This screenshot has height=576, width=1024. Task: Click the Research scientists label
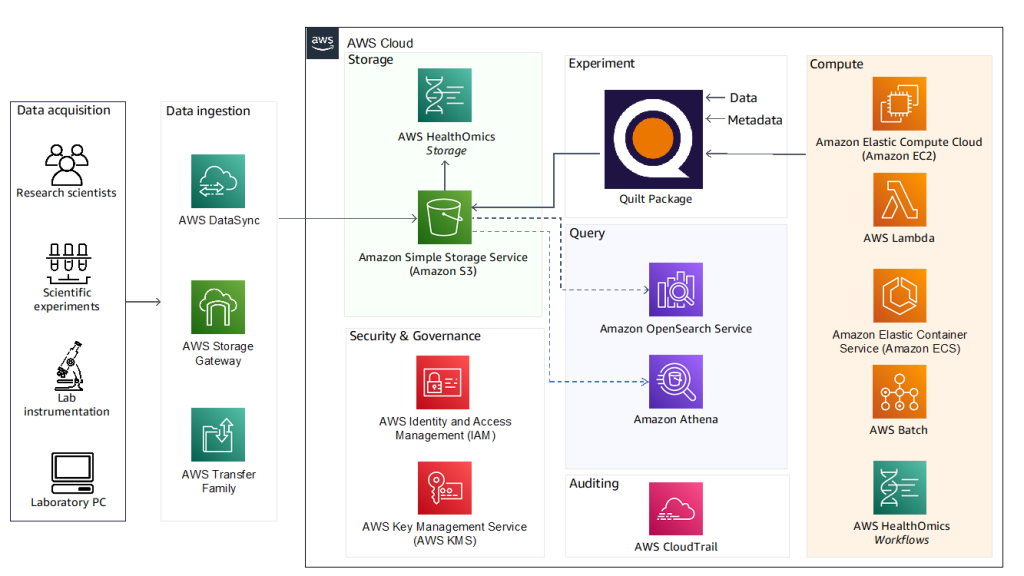click(x=66, y=193)
